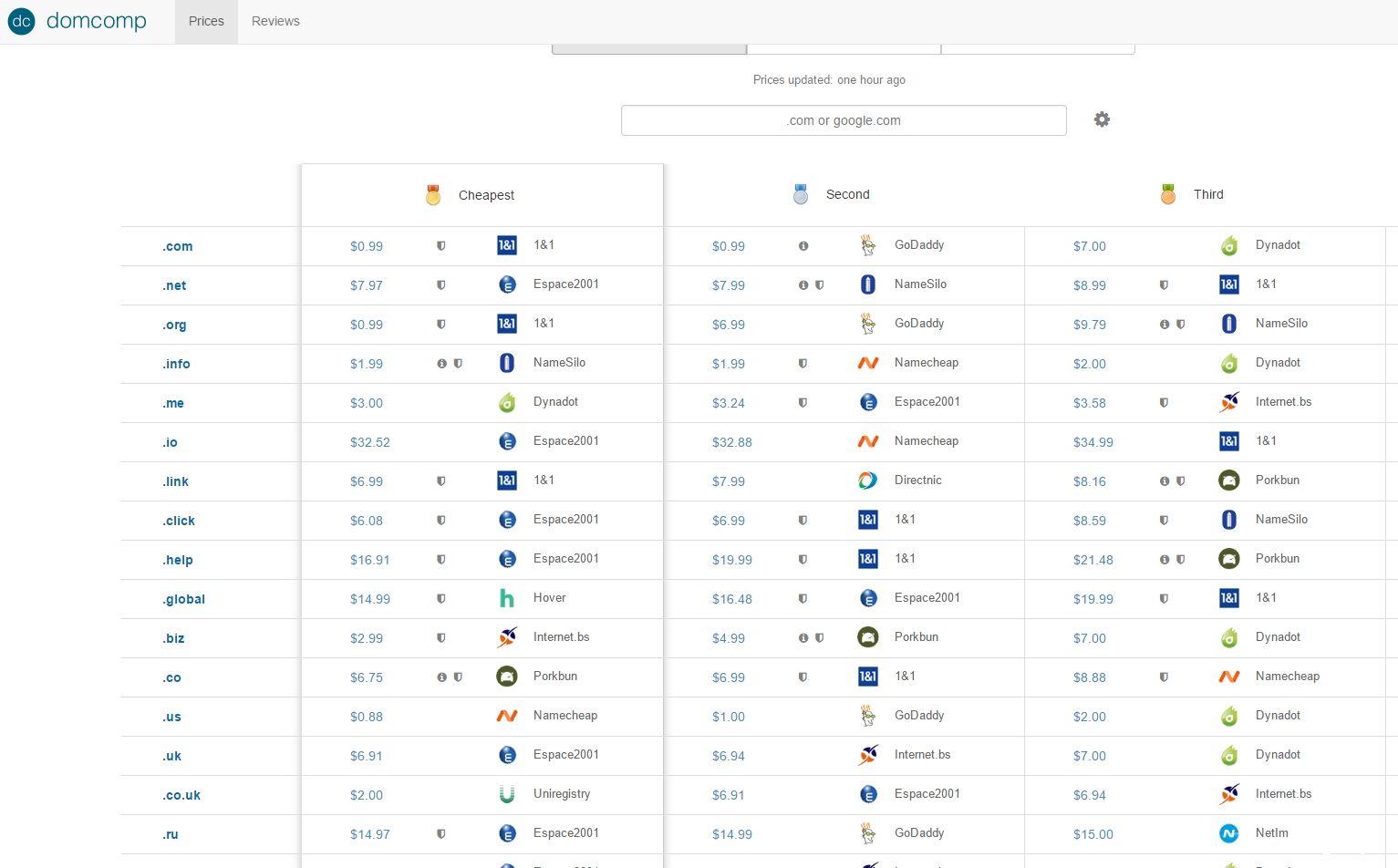The height and width of the screenshot is (868, 1398).
Task: Open the .click domain link
Action: click(179, 521)
